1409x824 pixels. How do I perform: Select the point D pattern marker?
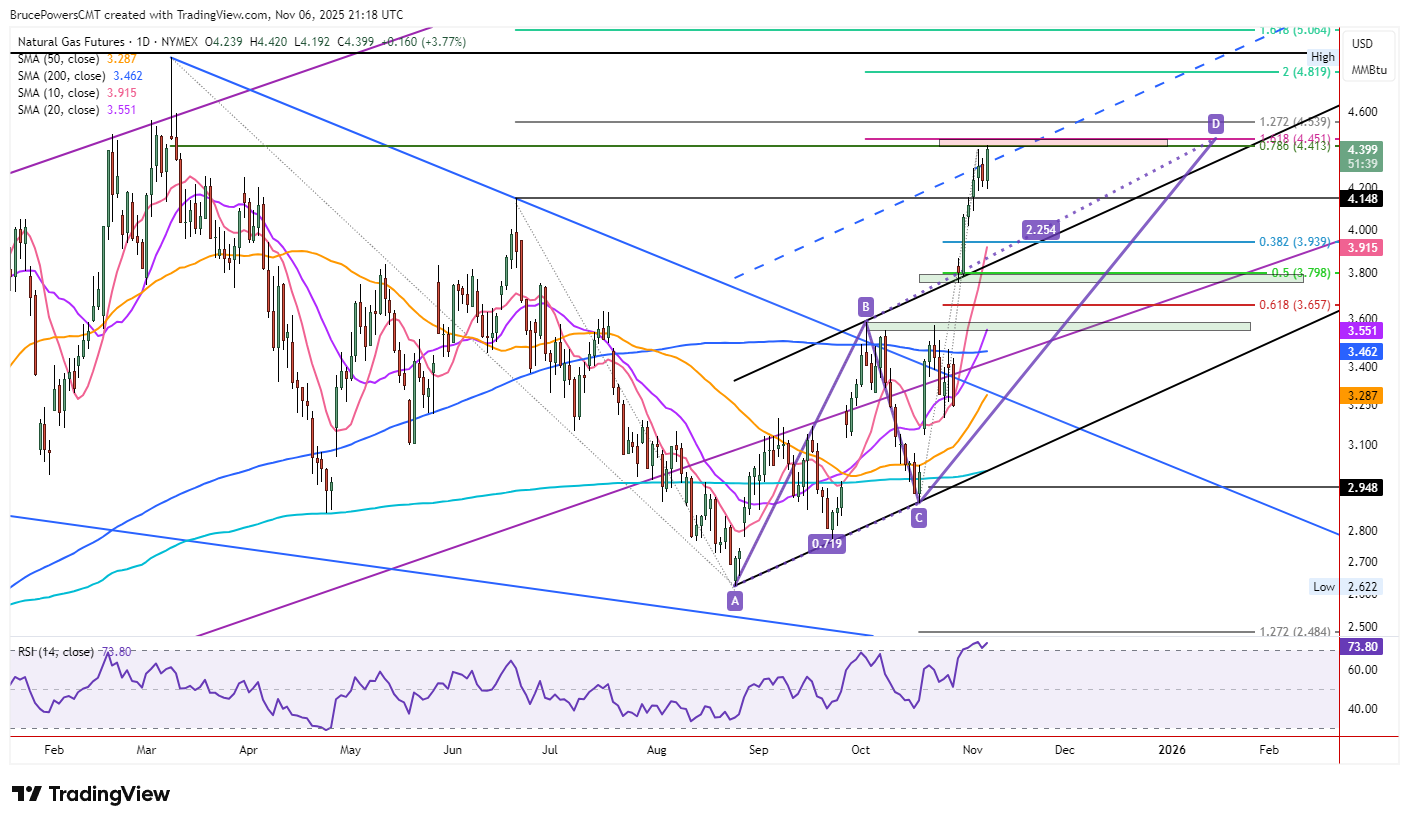point(1215,123)
